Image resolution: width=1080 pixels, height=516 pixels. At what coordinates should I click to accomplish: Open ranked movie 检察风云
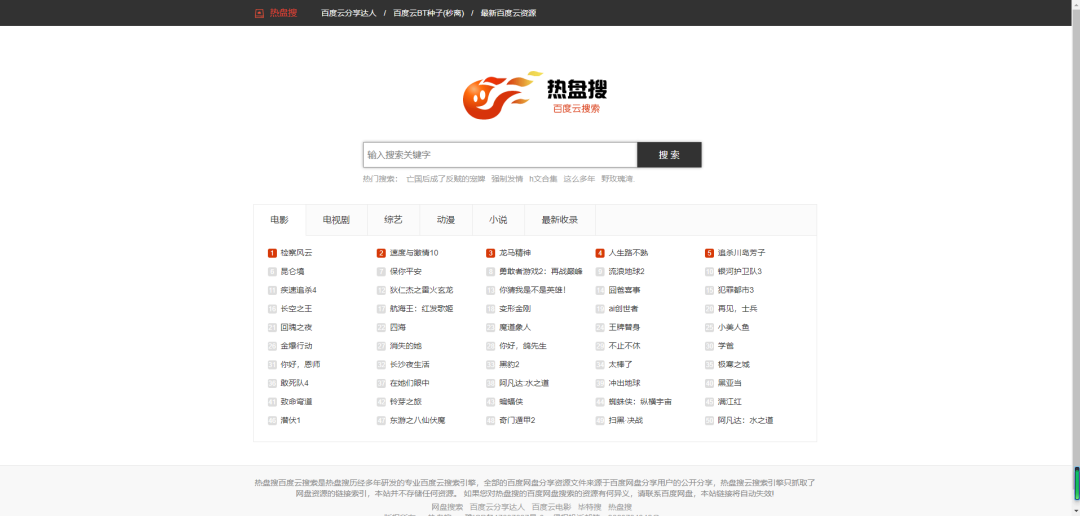[x=296, y=253]
